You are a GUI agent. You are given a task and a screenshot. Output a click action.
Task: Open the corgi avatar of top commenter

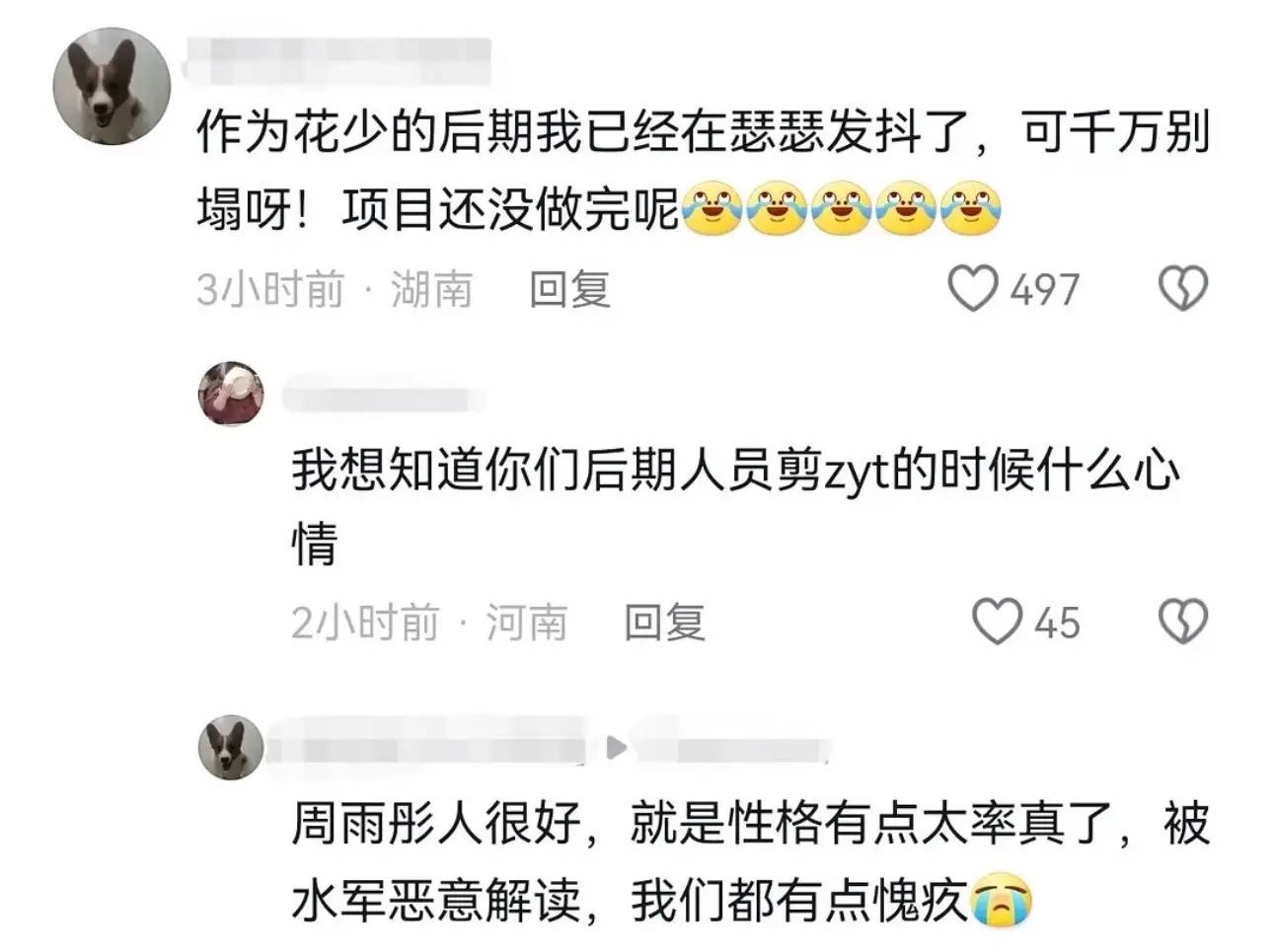point(112,87)
